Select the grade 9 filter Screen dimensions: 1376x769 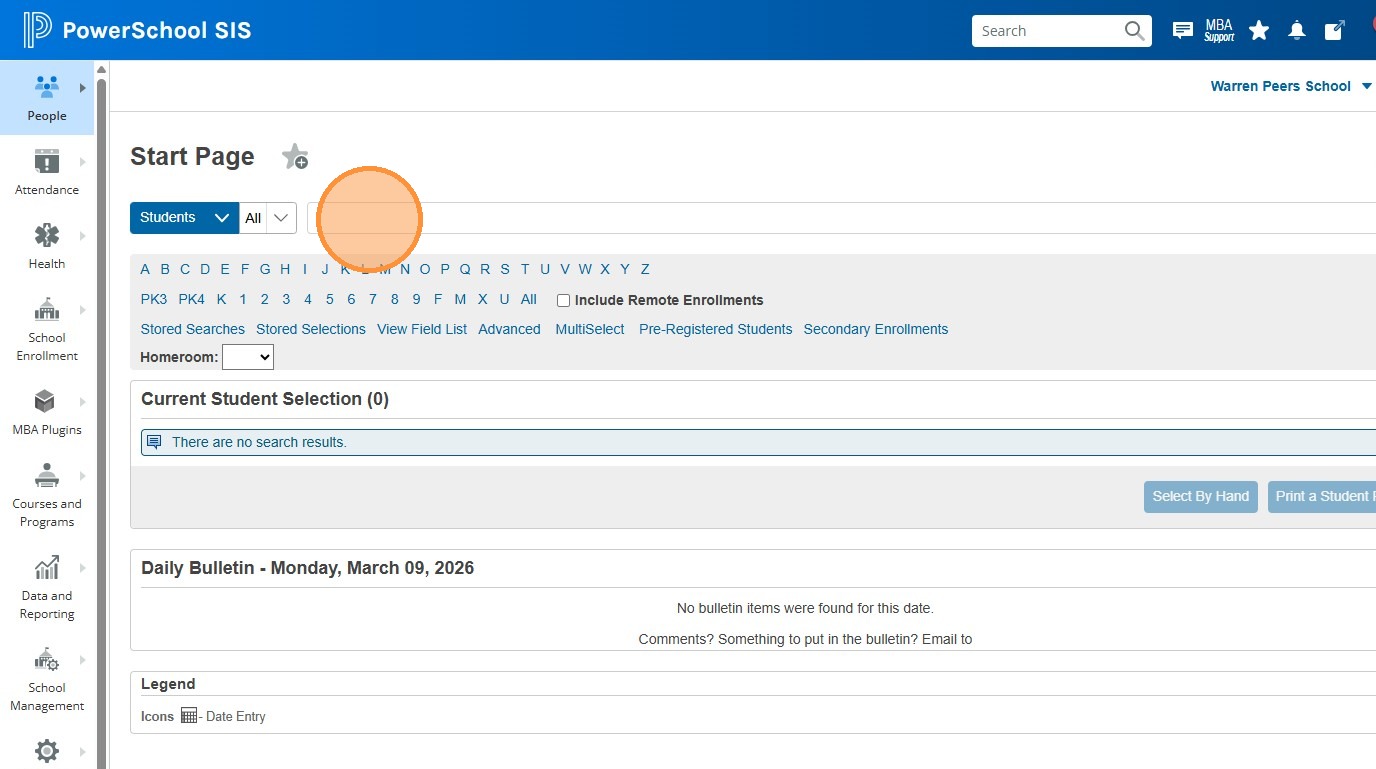[416, 299]
